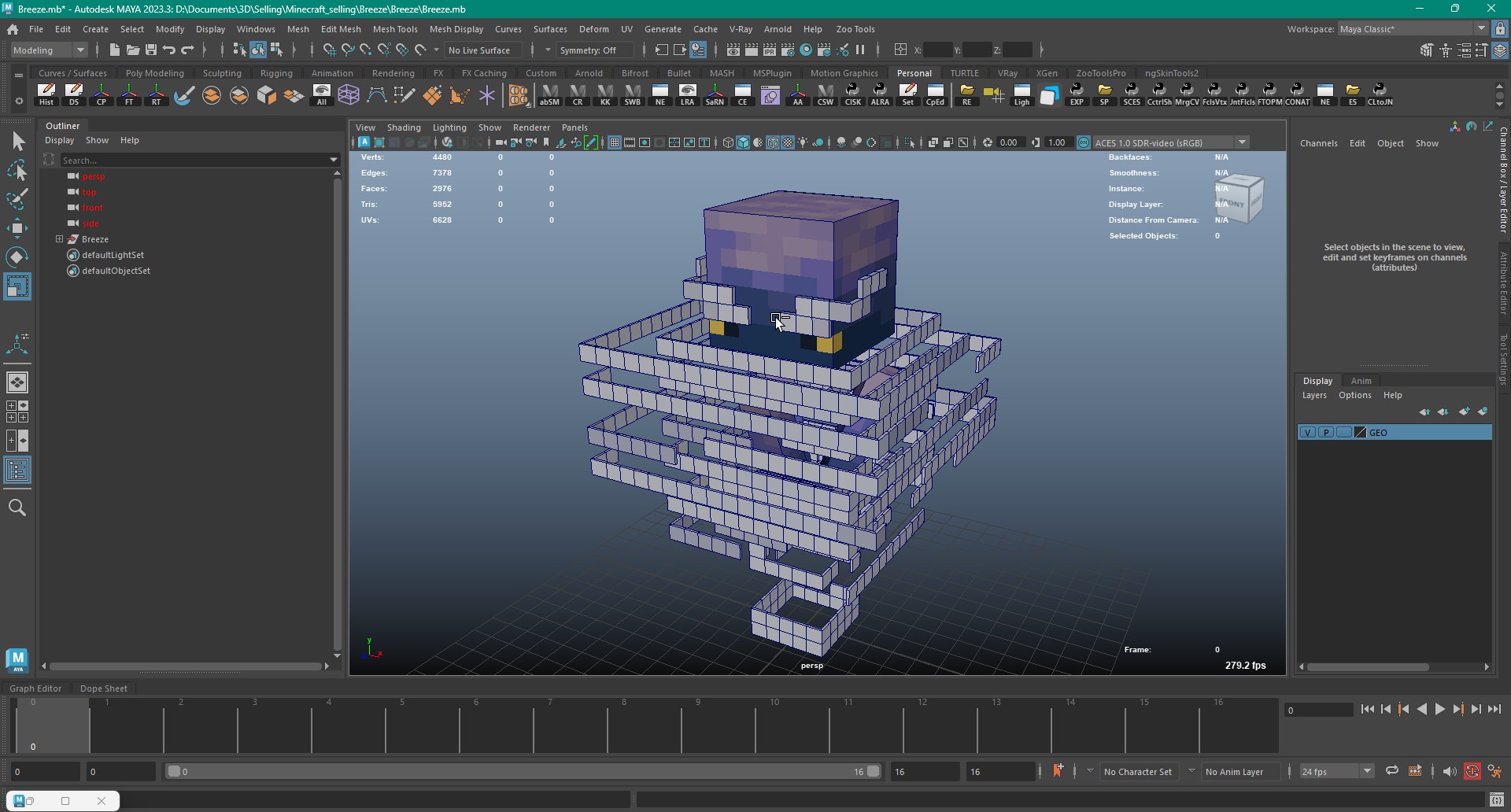
Task: Expand the Breeze node in Outliner
Action: 59,239
